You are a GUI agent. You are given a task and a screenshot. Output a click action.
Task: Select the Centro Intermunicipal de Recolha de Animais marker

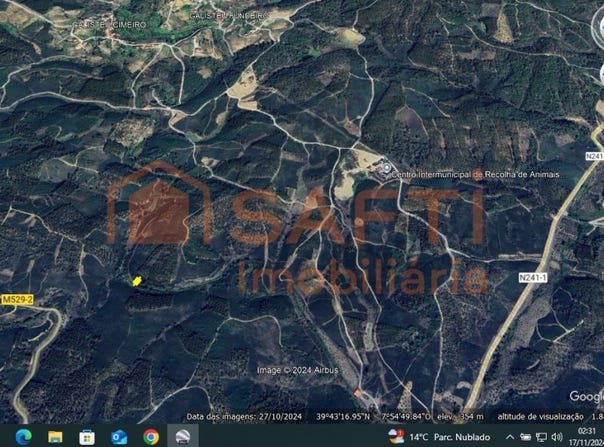coord(386,168)
